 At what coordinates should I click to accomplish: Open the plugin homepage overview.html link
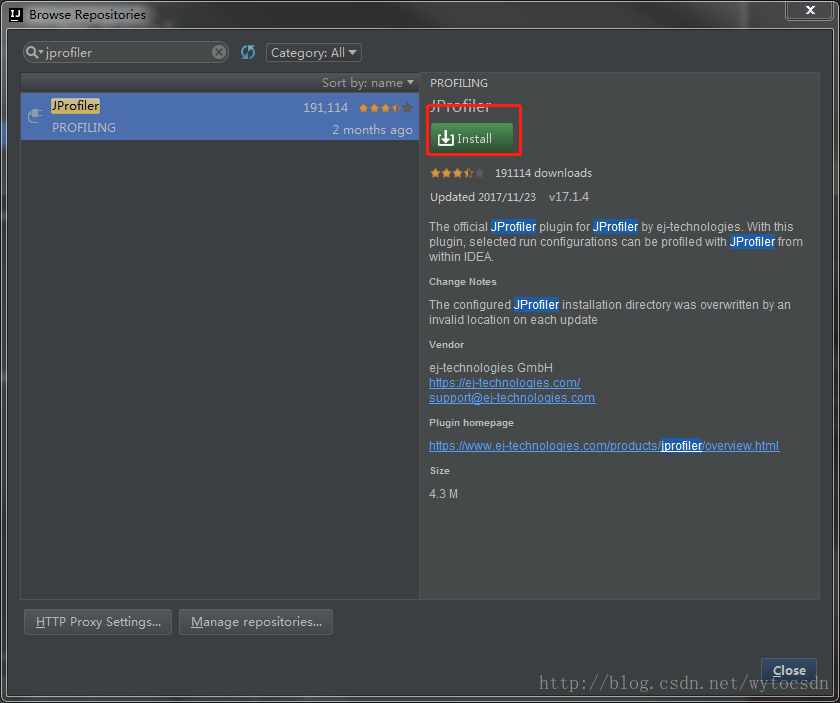(604, 446)
